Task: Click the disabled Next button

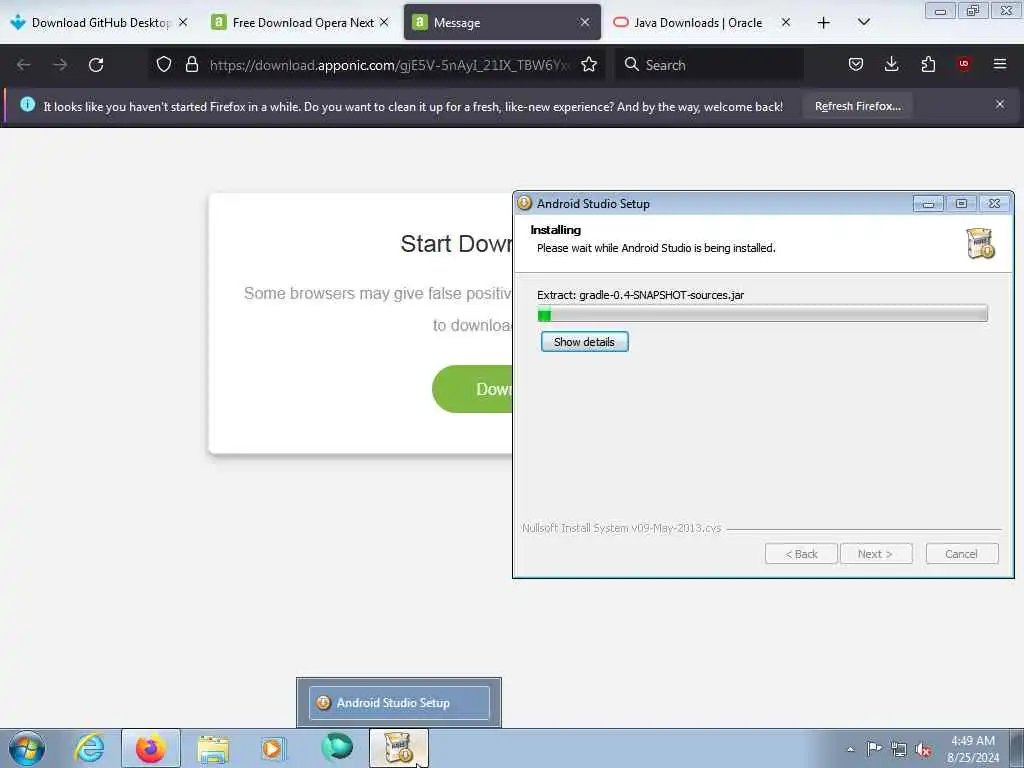Action: (x=876, y=554)
